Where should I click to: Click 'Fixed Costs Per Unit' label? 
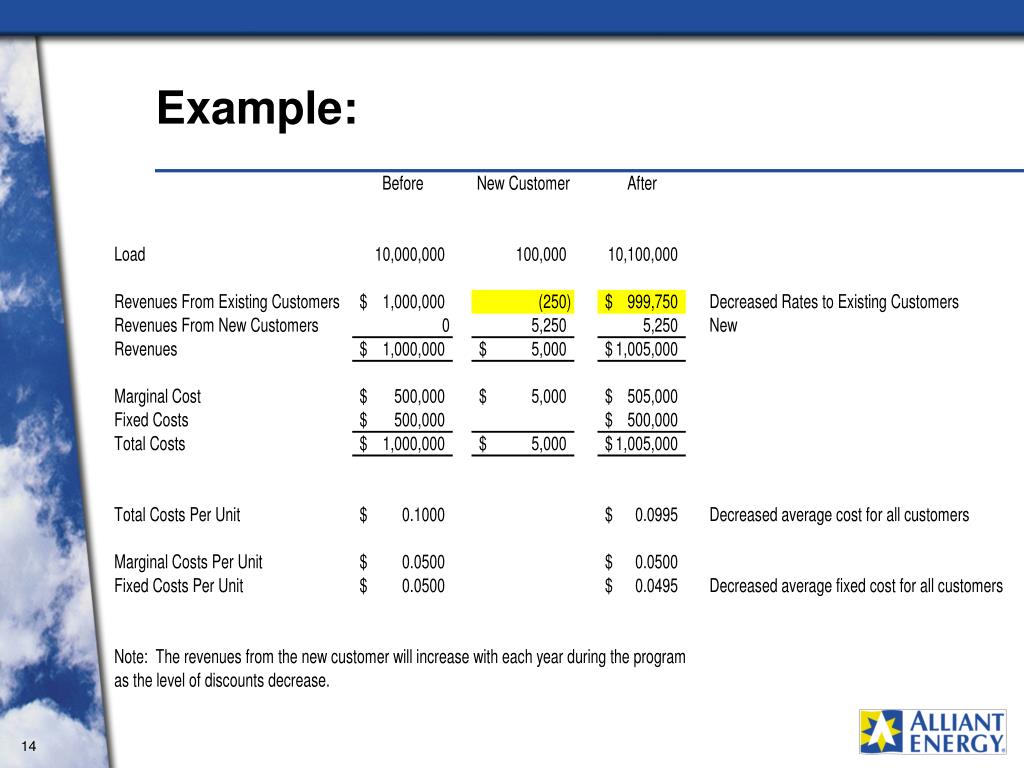(x=178, y=586)
